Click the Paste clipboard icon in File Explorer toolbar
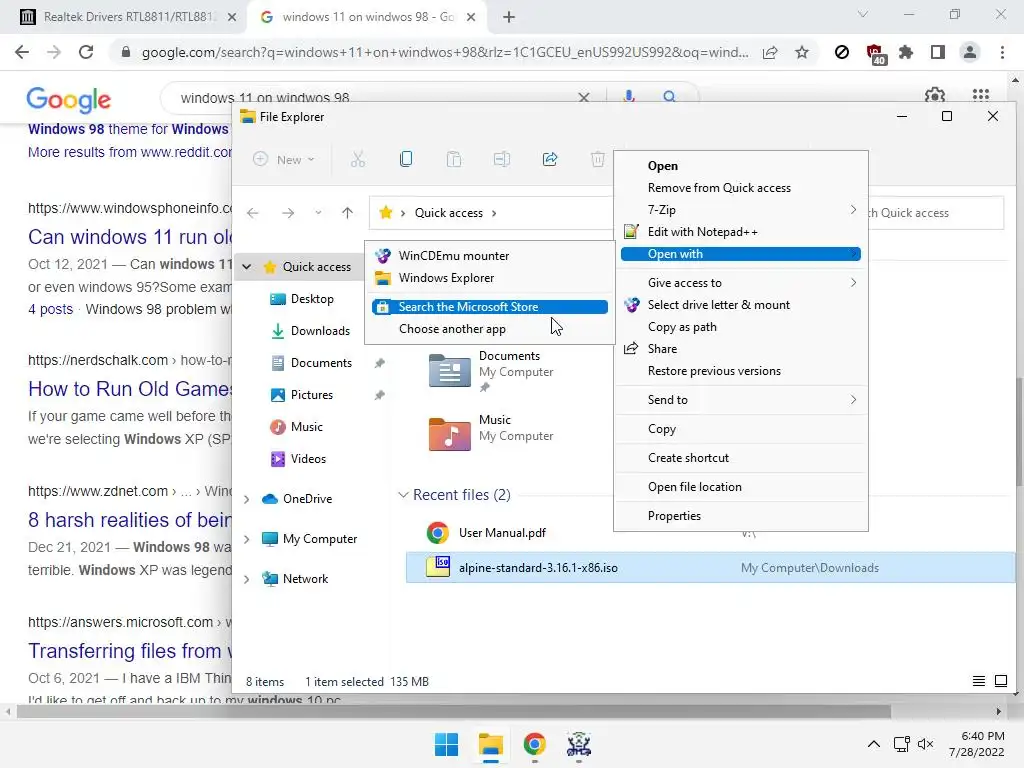 [x=454, y=159]
